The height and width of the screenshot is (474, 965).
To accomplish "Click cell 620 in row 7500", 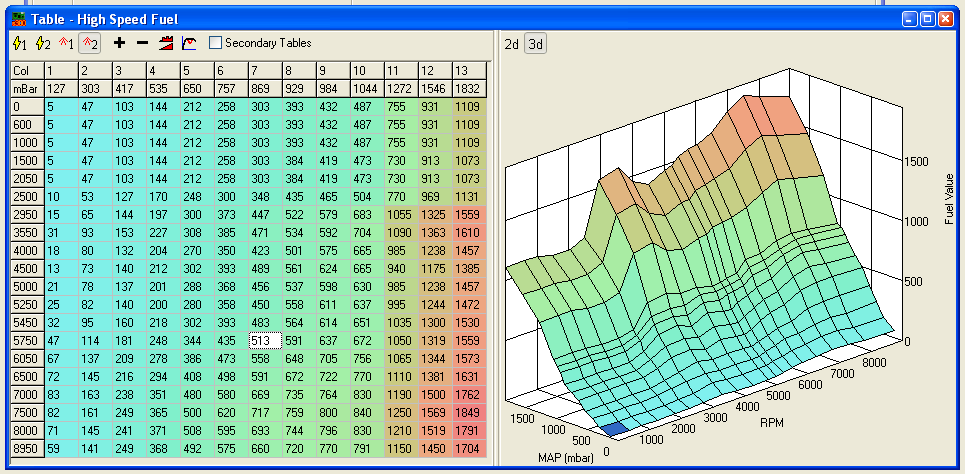I will pos(231,412).
